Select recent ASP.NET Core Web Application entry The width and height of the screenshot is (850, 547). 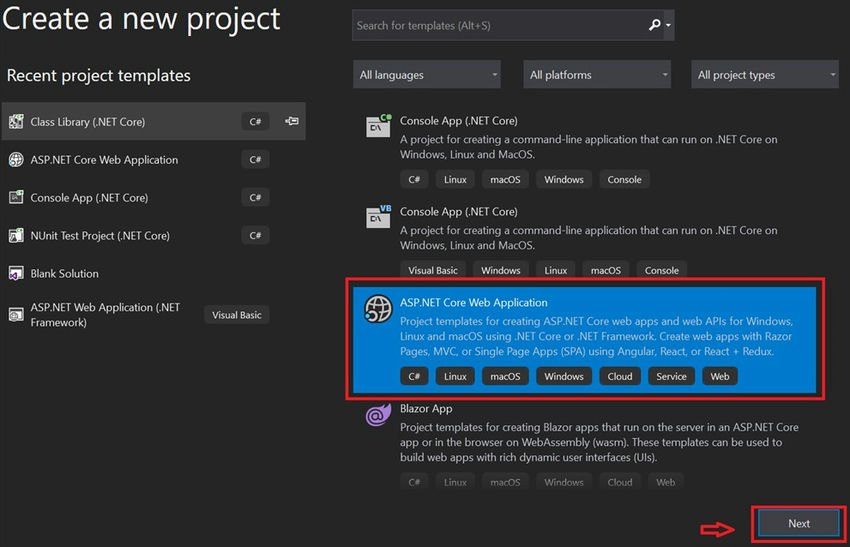click(x=154, y=159)
